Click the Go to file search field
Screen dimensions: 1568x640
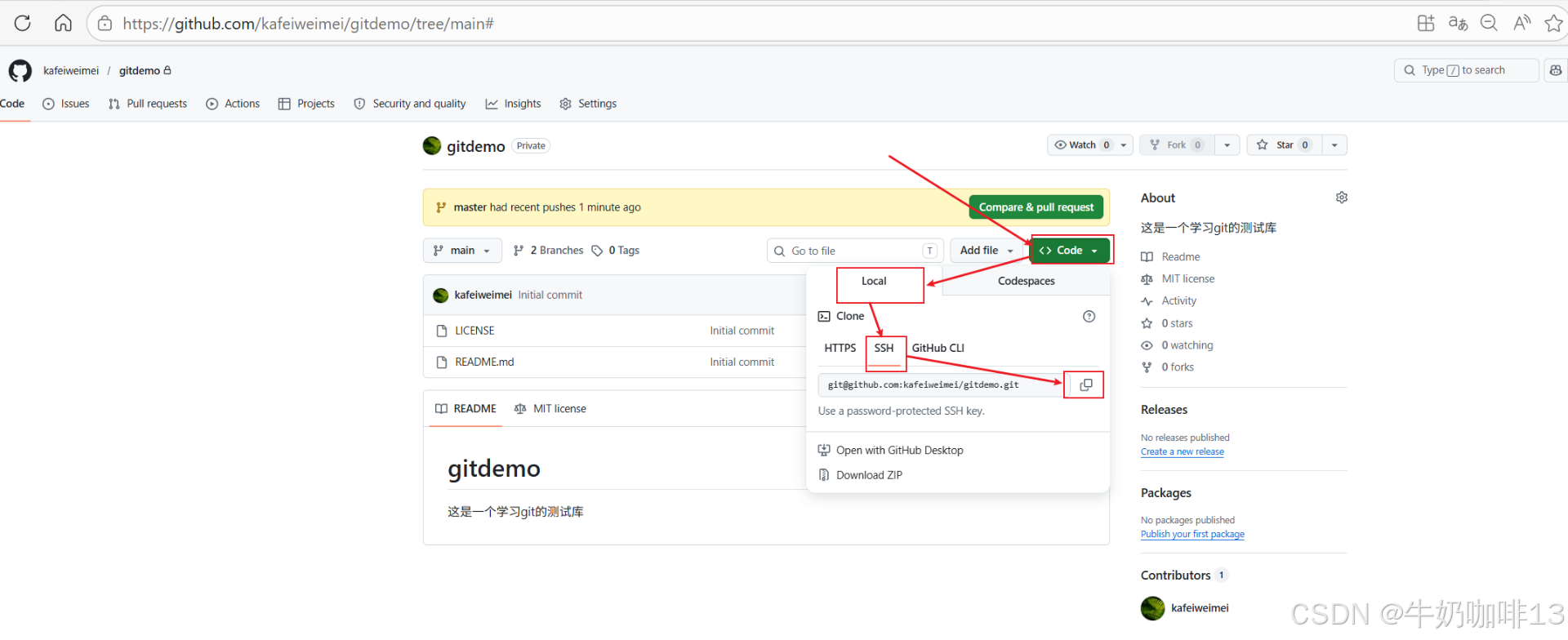[855, 251]
